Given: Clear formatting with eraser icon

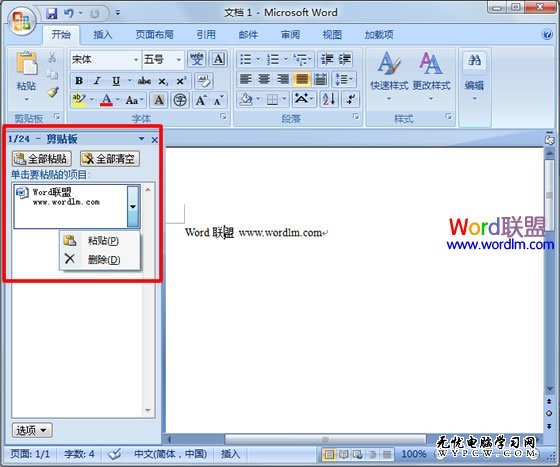Looking at the screenshot, I should click(x=204, y=81).
